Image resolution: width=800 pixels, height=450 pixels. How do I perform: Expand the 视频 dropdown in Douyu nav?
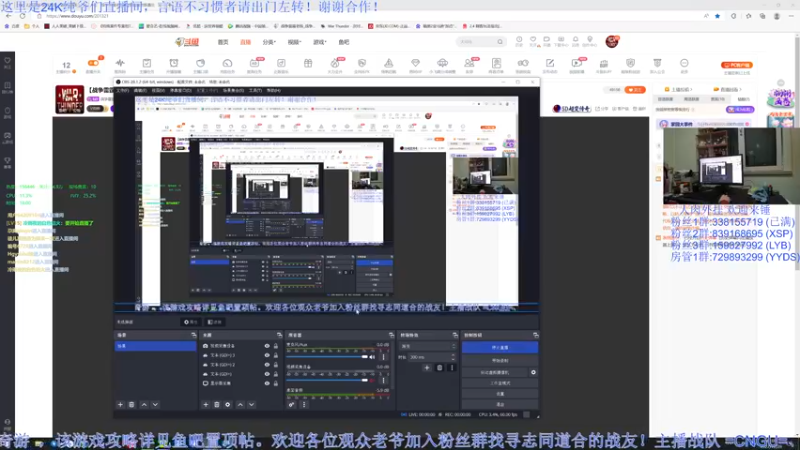(294, 42)
